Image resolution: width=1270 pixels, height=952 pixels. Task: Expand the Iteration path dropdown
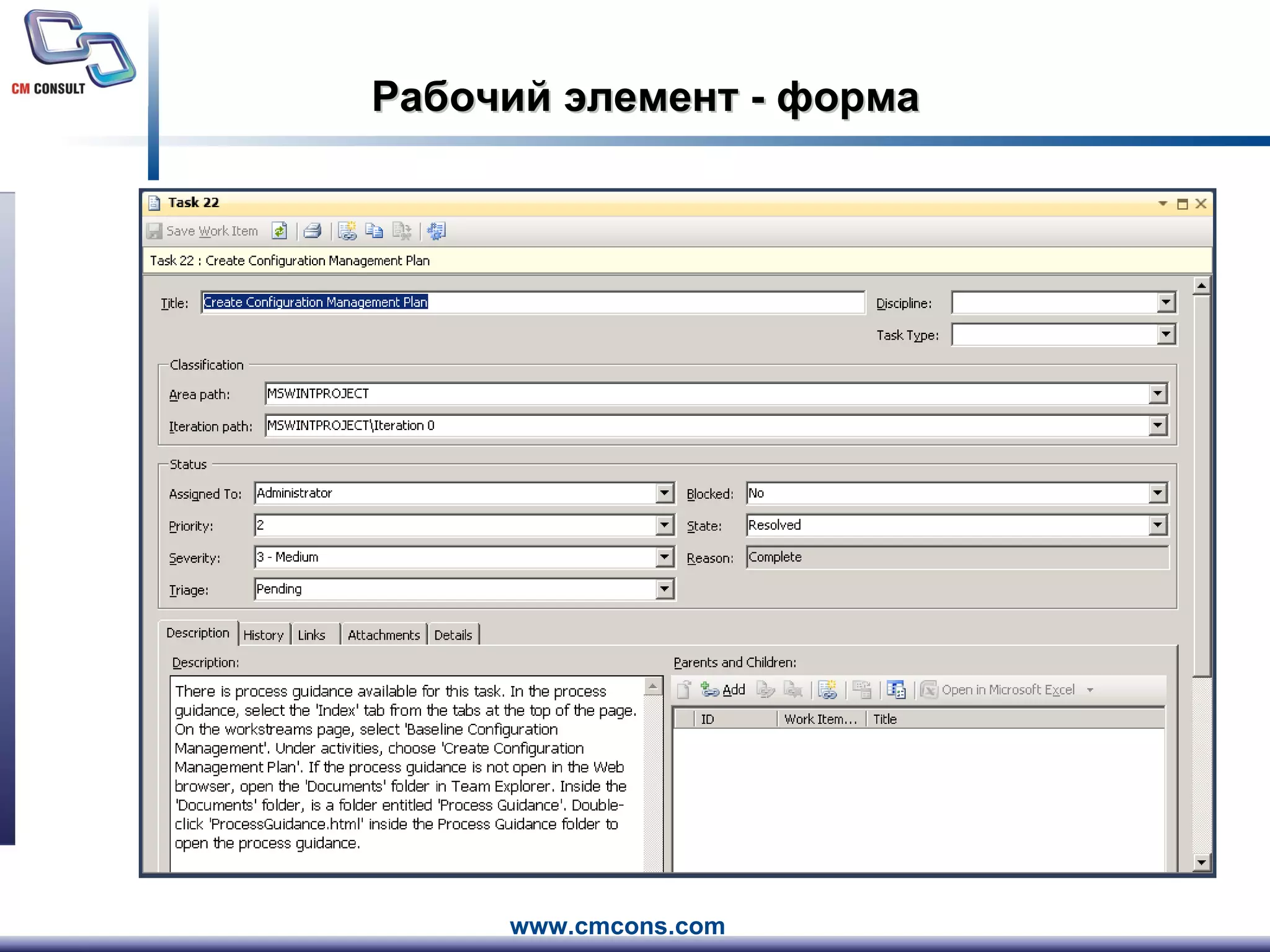(1157, 426)
